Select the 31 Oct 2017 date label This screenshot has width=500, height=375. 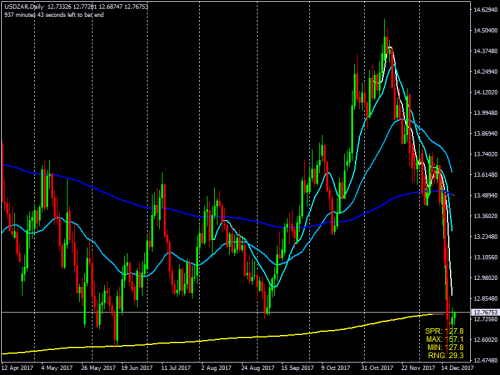(376, 368)
